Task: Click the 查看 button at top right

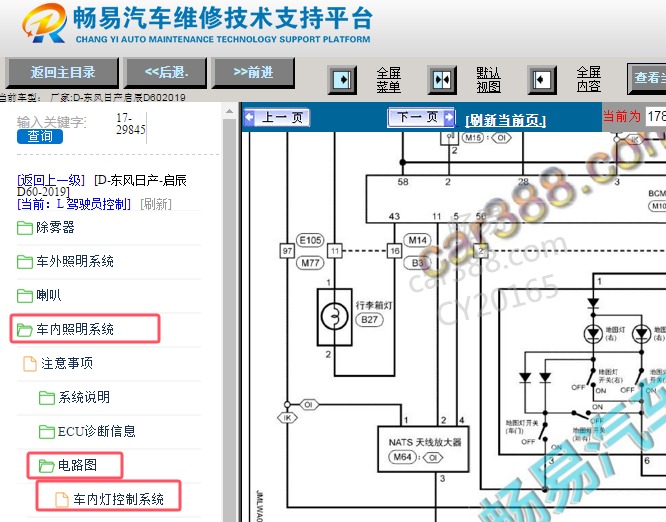Action: point(647,78)
